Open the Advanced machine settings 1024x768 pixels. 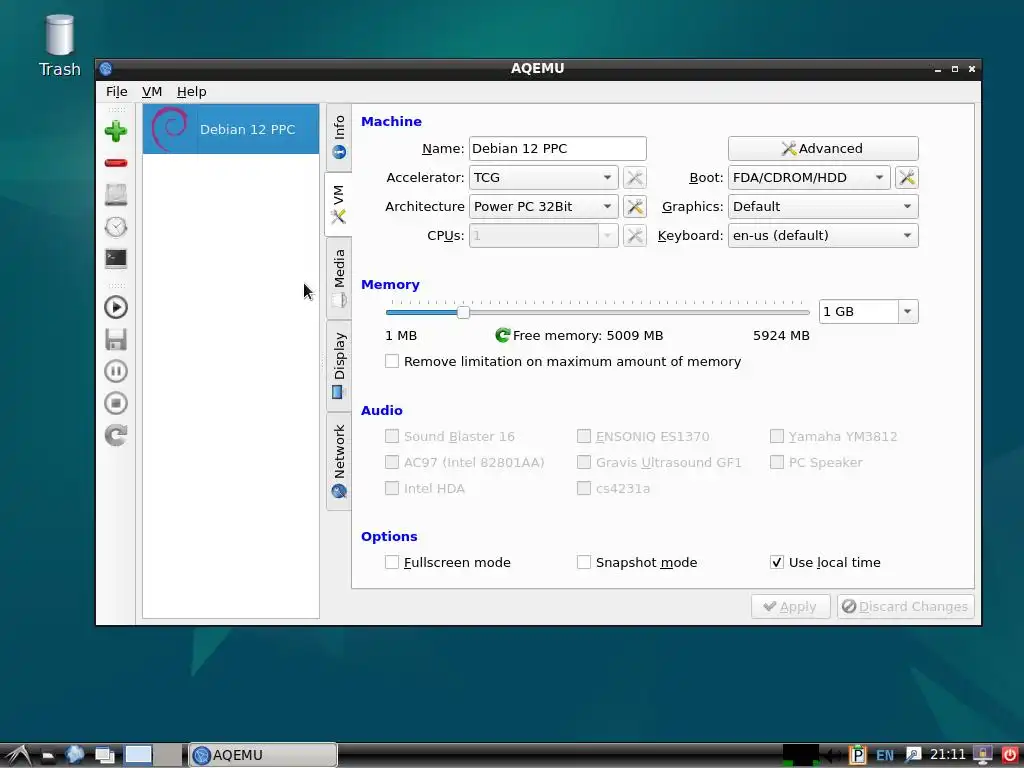point(823,148)
